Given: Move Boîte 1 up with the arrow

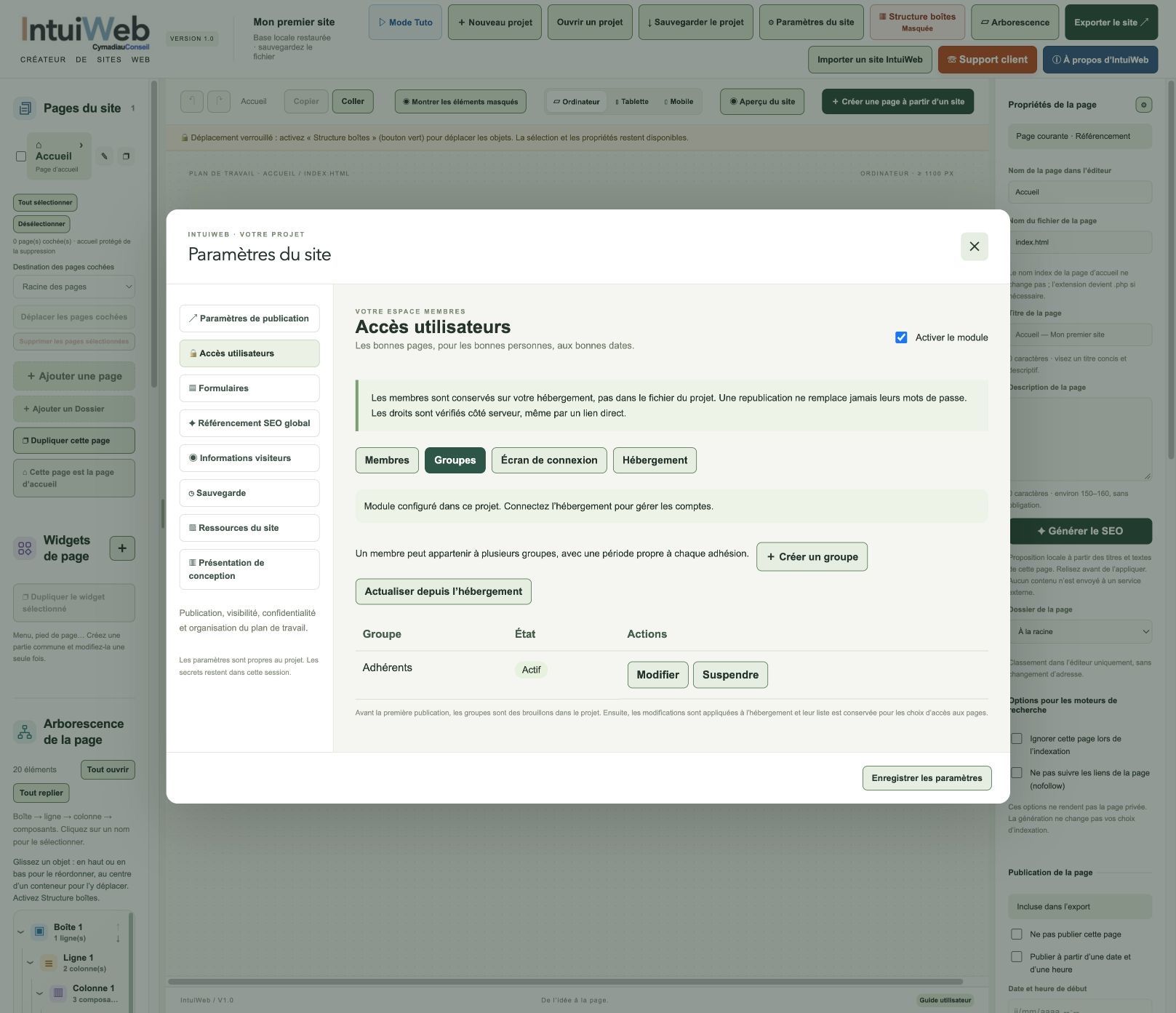Looking at the screenshot, I should (118, 926).
